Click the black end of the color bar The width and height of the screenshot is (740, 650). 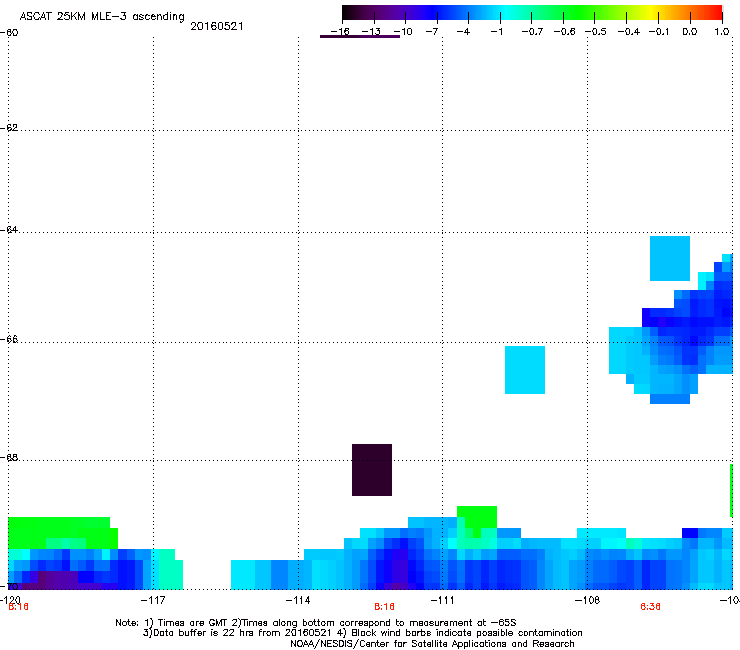pyautogui.click(x=348, y=13)
